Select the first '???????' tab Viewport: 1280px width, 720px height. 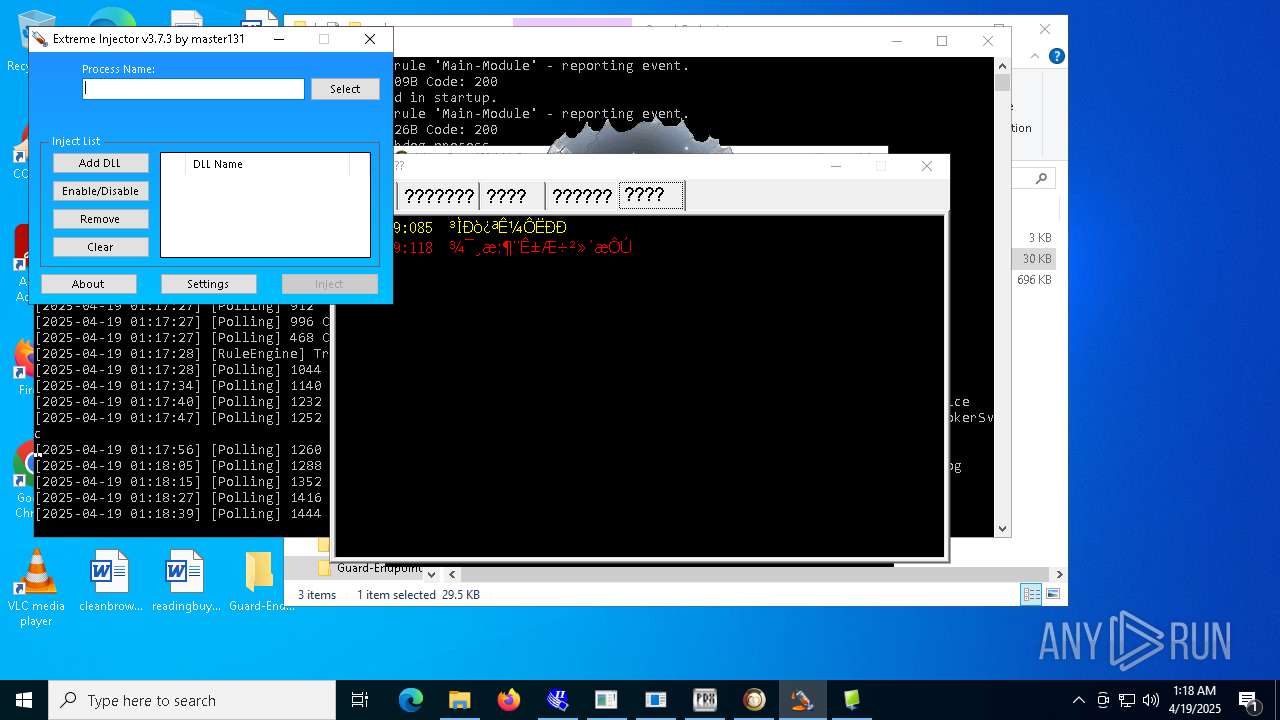click(439, 196)
